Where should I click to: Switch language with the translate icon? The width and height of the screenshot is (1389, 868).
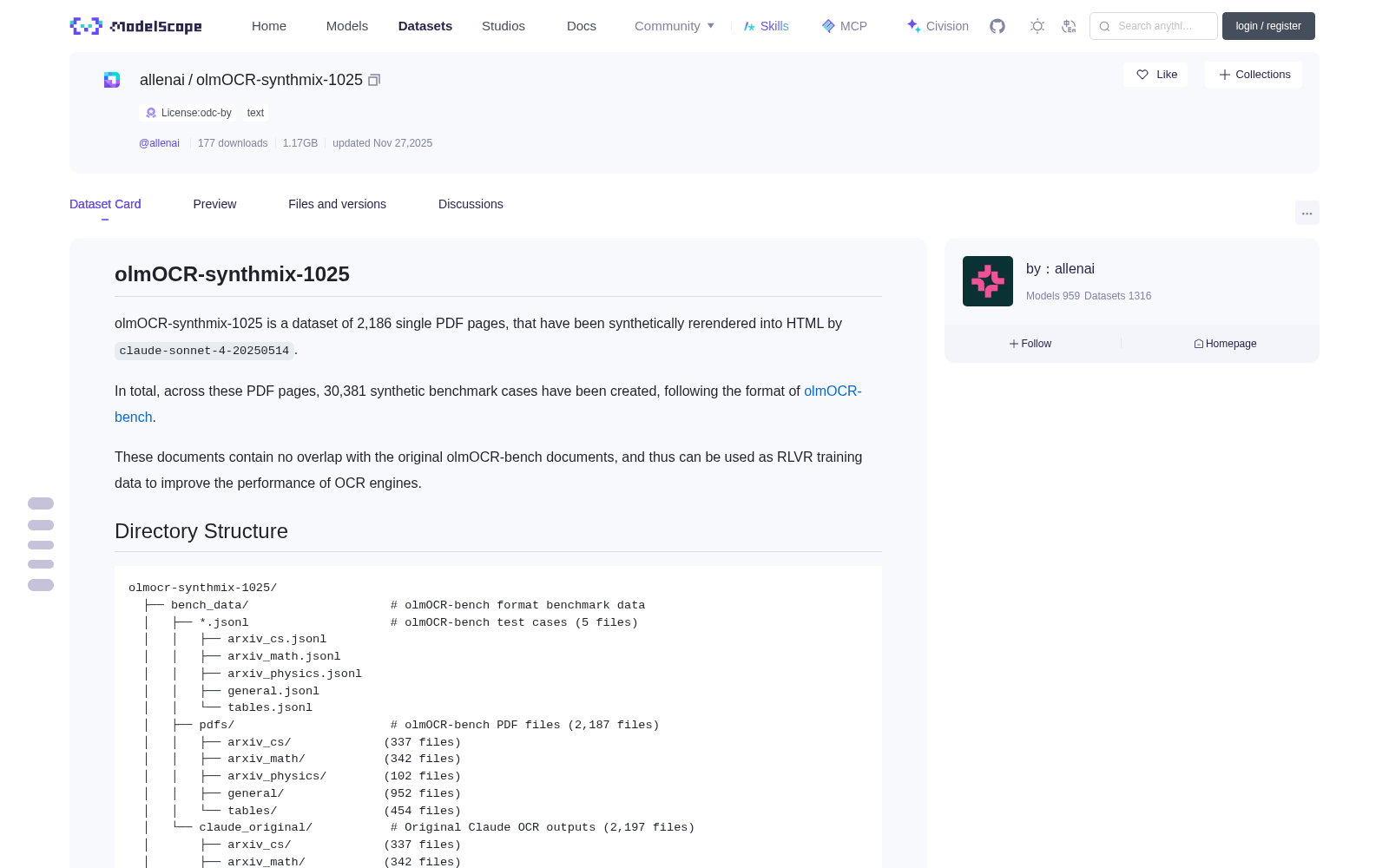click(x=1069, y=26)
